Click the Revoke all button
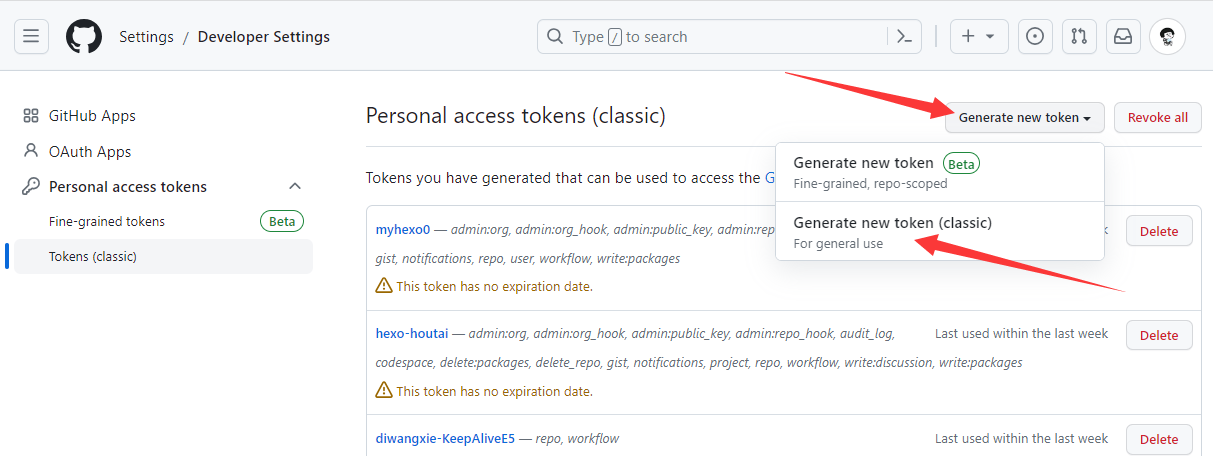1213x456 pixels. click(x=1157, y=117)
